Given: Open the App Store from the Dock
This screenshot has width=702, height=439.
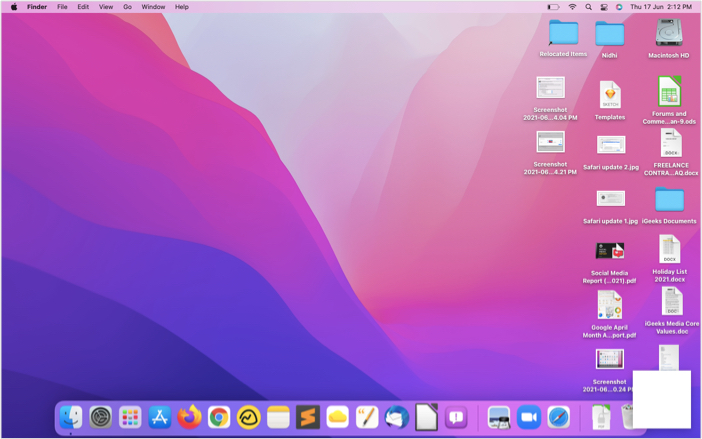Looking at the screenshot, I should coord(160,417).
